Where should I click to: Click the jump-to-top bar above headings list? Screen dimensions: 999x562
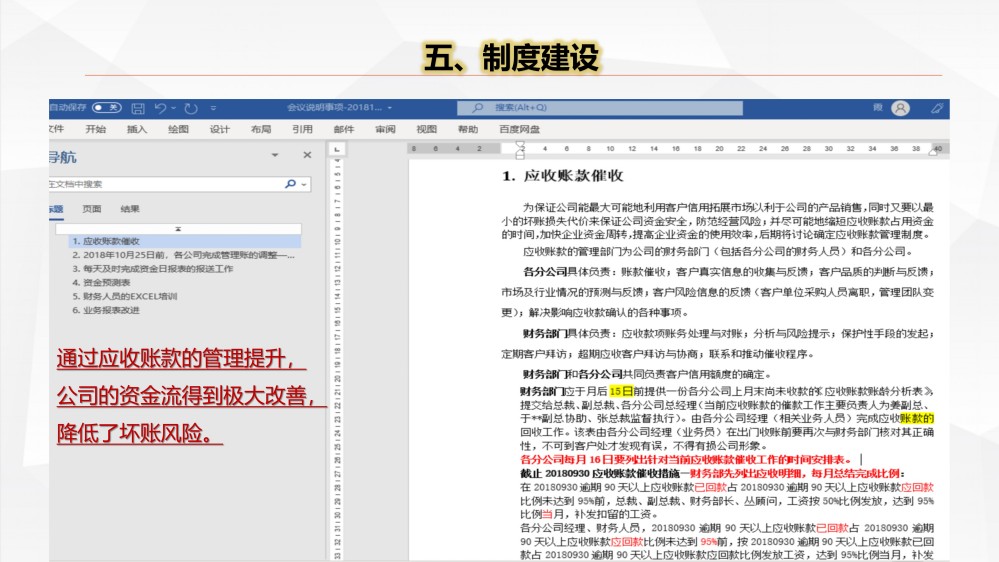(x=178, y=229)
